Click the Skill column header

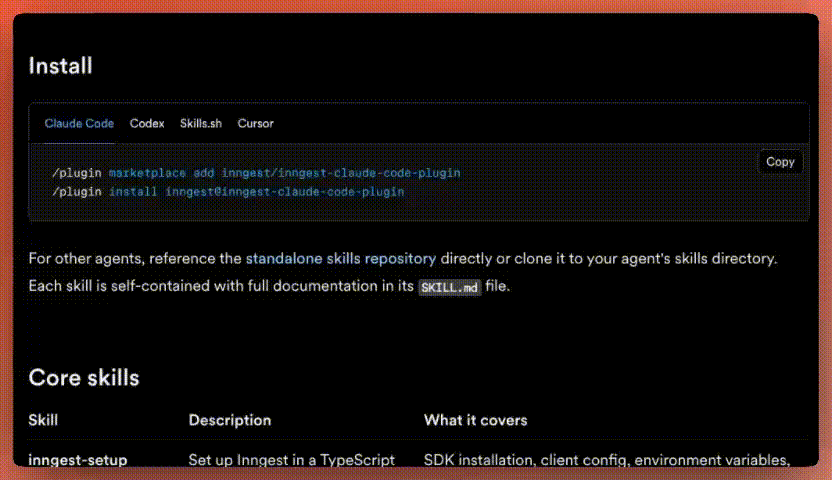pos(43,420)
